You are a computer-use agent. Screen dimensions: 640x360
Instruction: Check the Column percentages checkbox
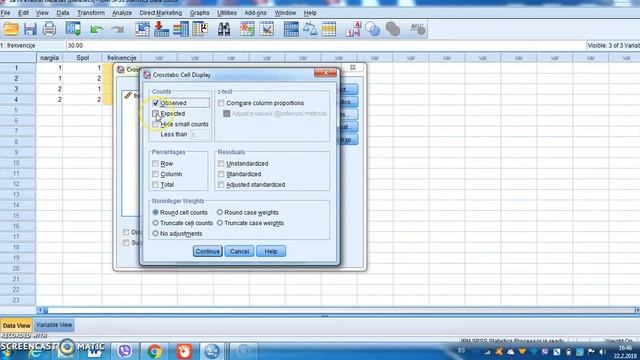tap(156, 174)
